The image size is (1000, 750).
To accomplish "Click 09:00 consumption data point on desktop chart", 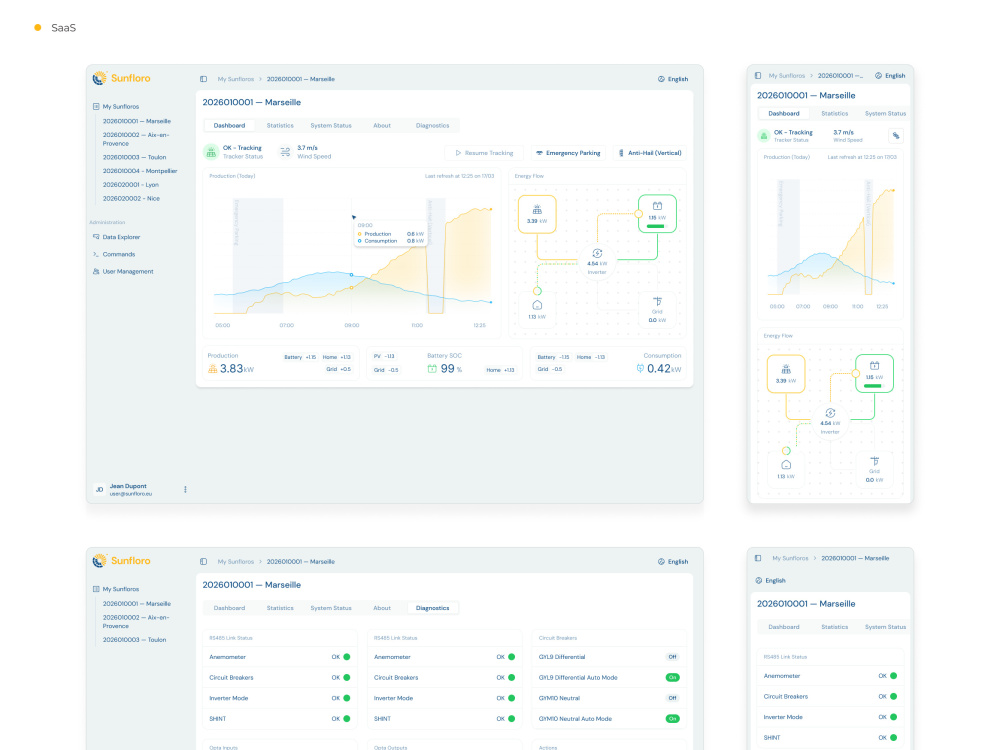I will click(351, 275).
